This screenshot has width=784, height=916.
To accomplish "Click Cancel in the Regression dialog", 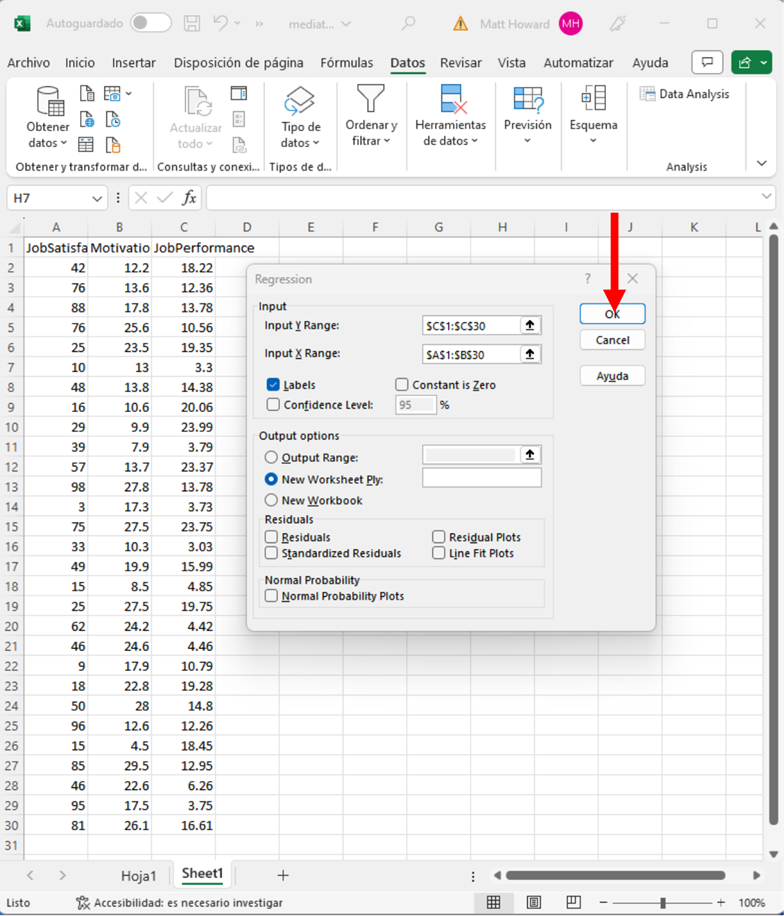I will pos(612,340).
